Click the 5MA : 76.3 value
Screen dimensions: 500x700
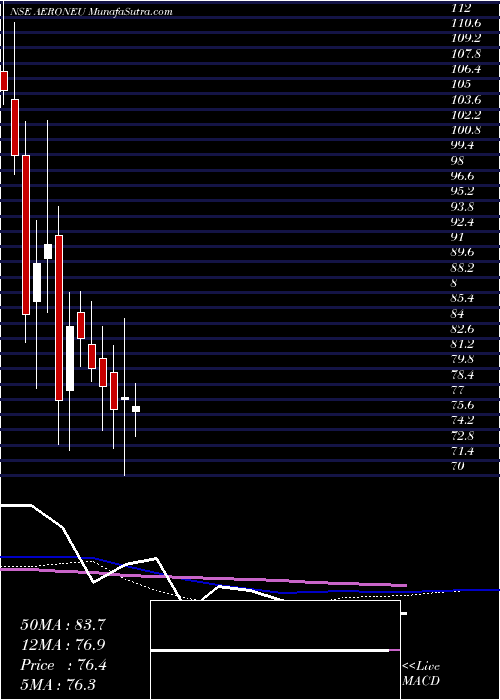[x=59, y=685]
